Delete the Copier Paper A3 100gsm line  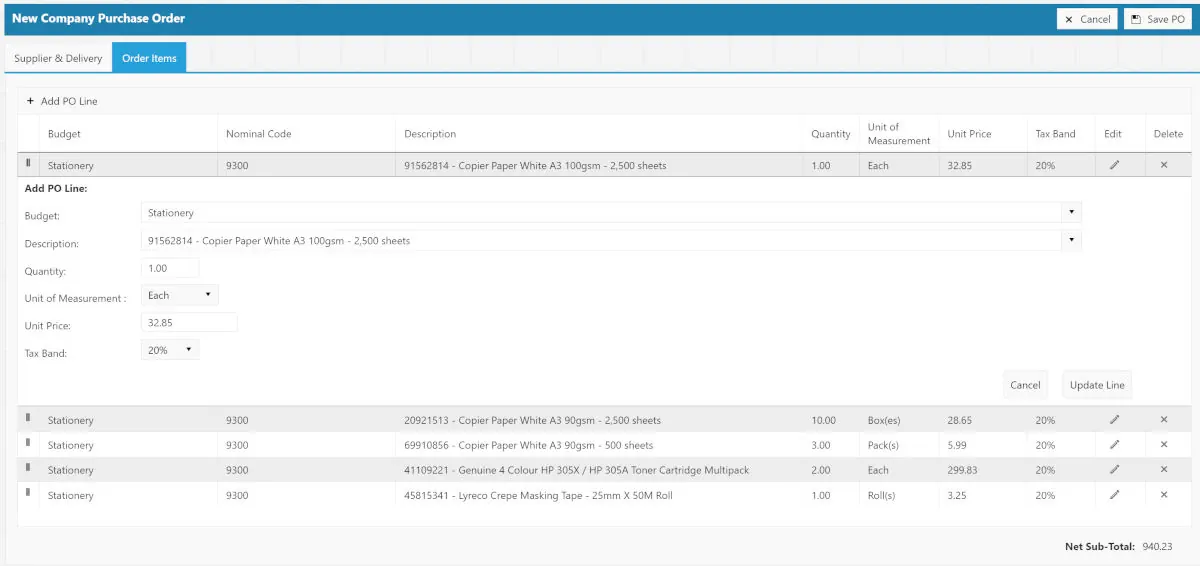point(1164,165)
